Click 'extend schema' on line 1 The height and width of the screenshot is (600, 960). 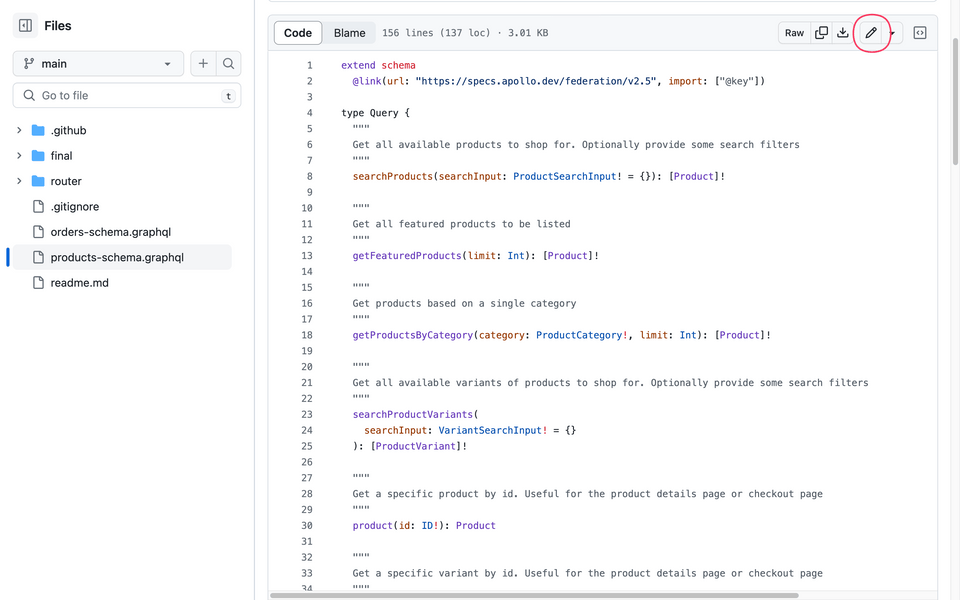coord(378,65)
